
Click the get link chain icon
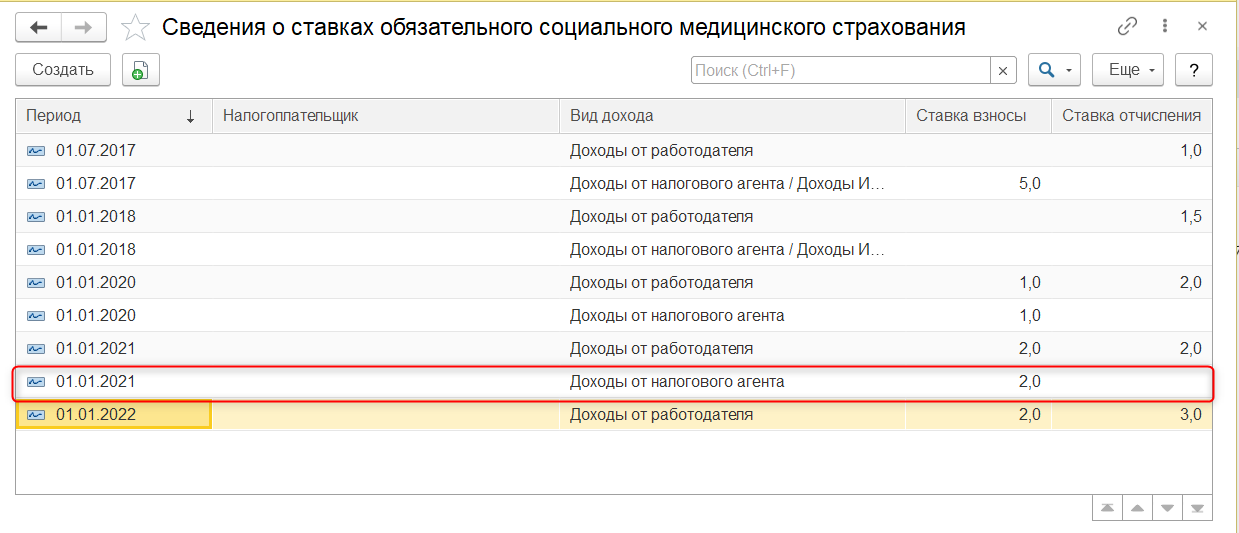coord(1127,27)
